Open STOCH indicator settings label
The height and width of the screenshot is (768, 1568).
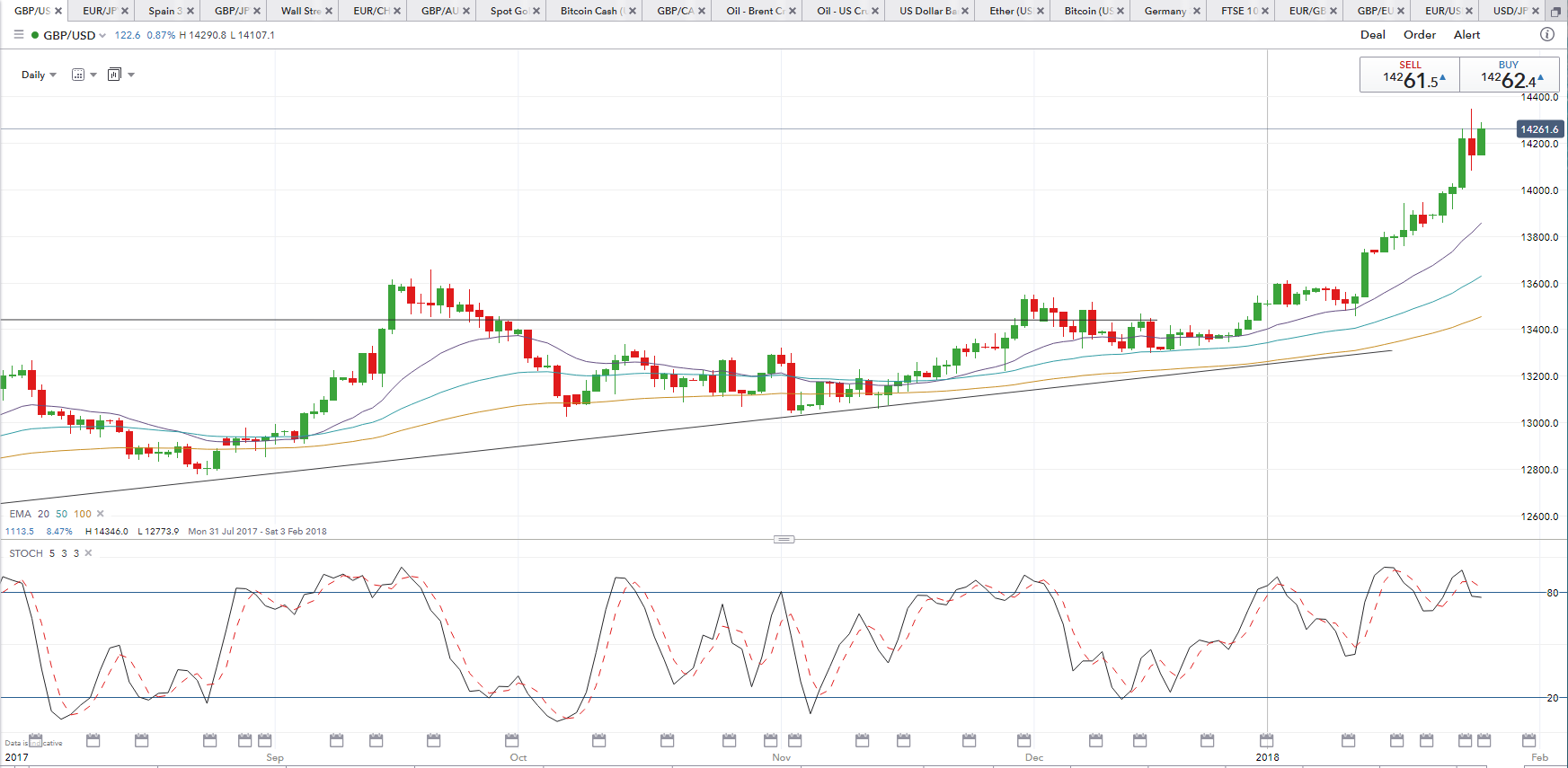click(26, 553)
